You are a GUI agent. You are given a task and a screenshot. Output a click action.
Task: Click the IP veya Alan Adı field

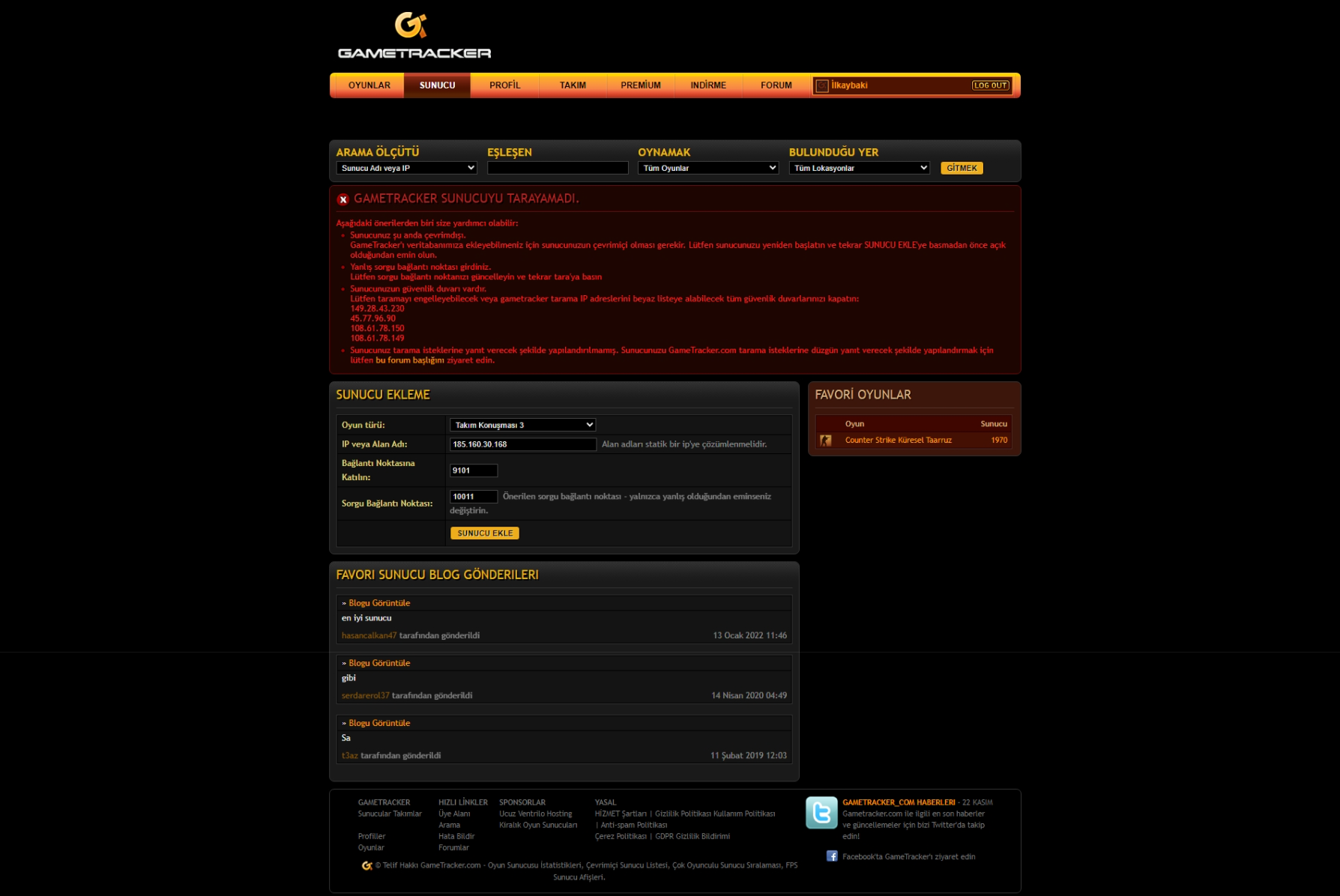(x=522, y=444)
